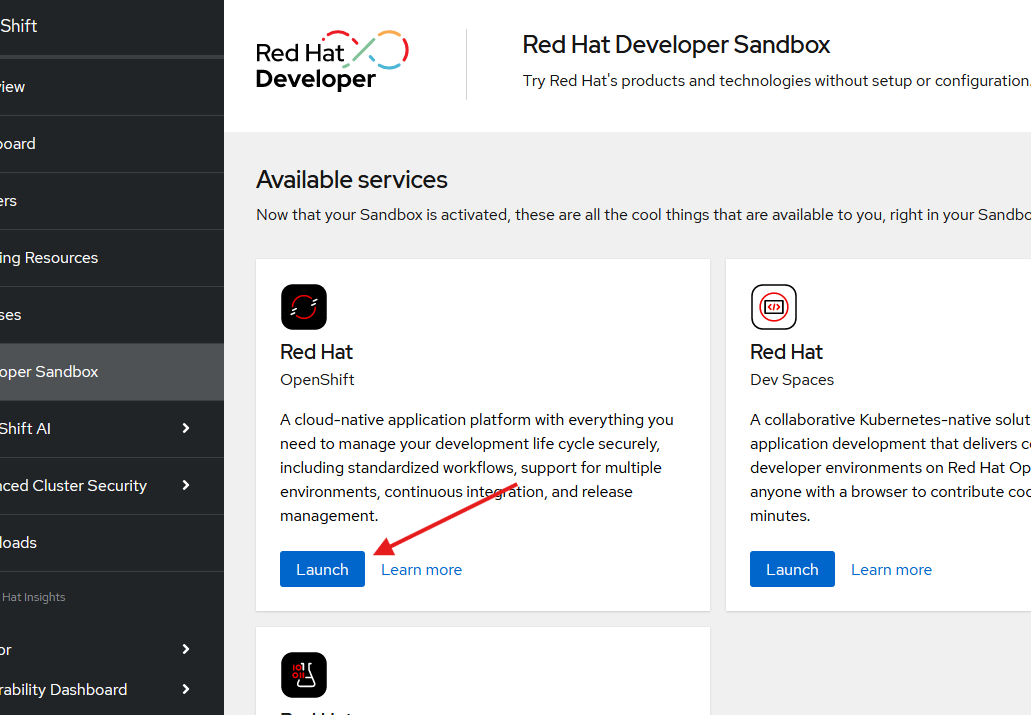Click the Dev Spaces service card icon

coord(774,307)
